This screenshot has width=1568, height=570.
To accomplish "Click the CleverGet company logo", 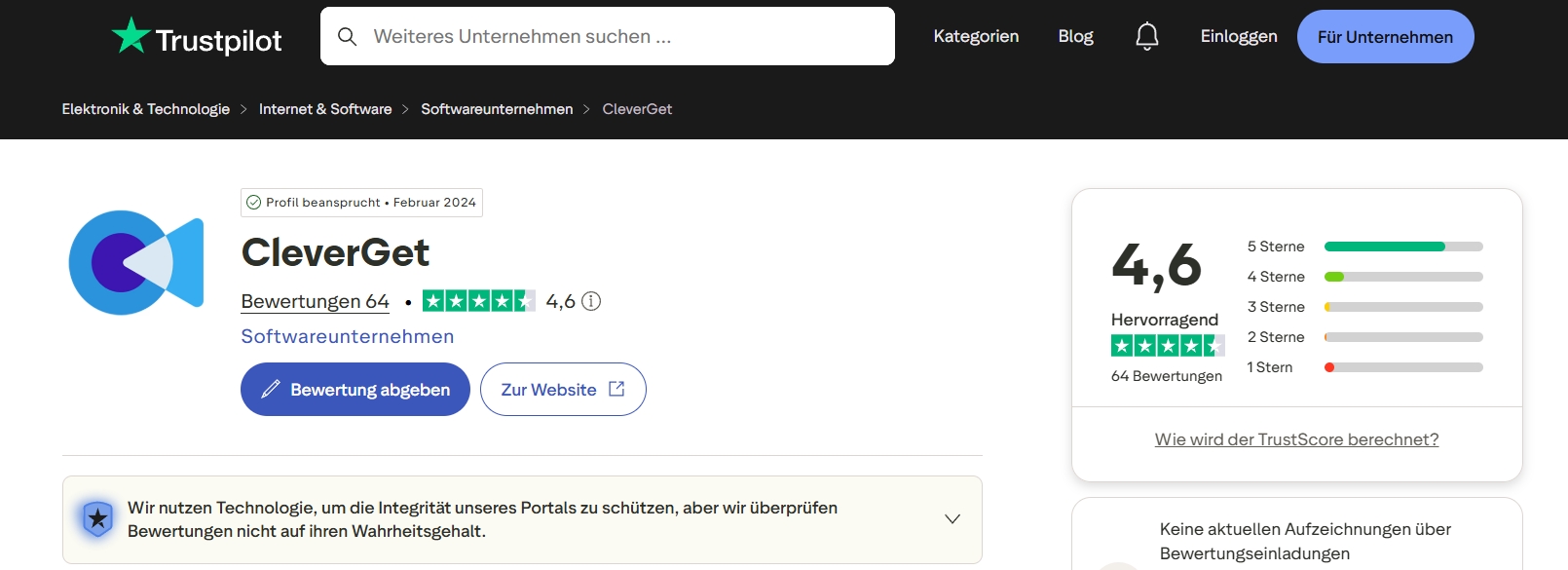I will click(136, 262).
